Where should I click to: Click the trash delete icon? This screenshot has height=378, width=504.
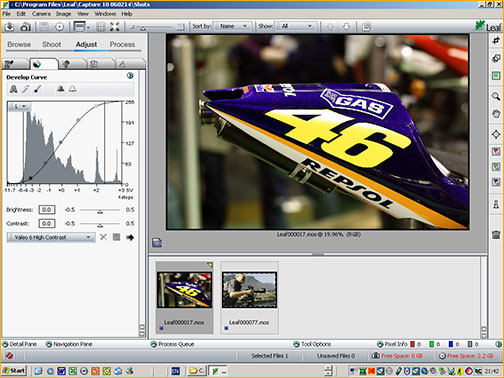pyautogui.click(x=496, y=234)
